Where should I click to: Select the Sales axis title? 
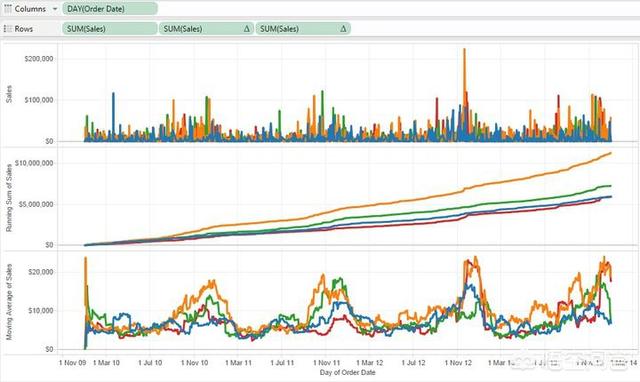(x=9, y=94)
